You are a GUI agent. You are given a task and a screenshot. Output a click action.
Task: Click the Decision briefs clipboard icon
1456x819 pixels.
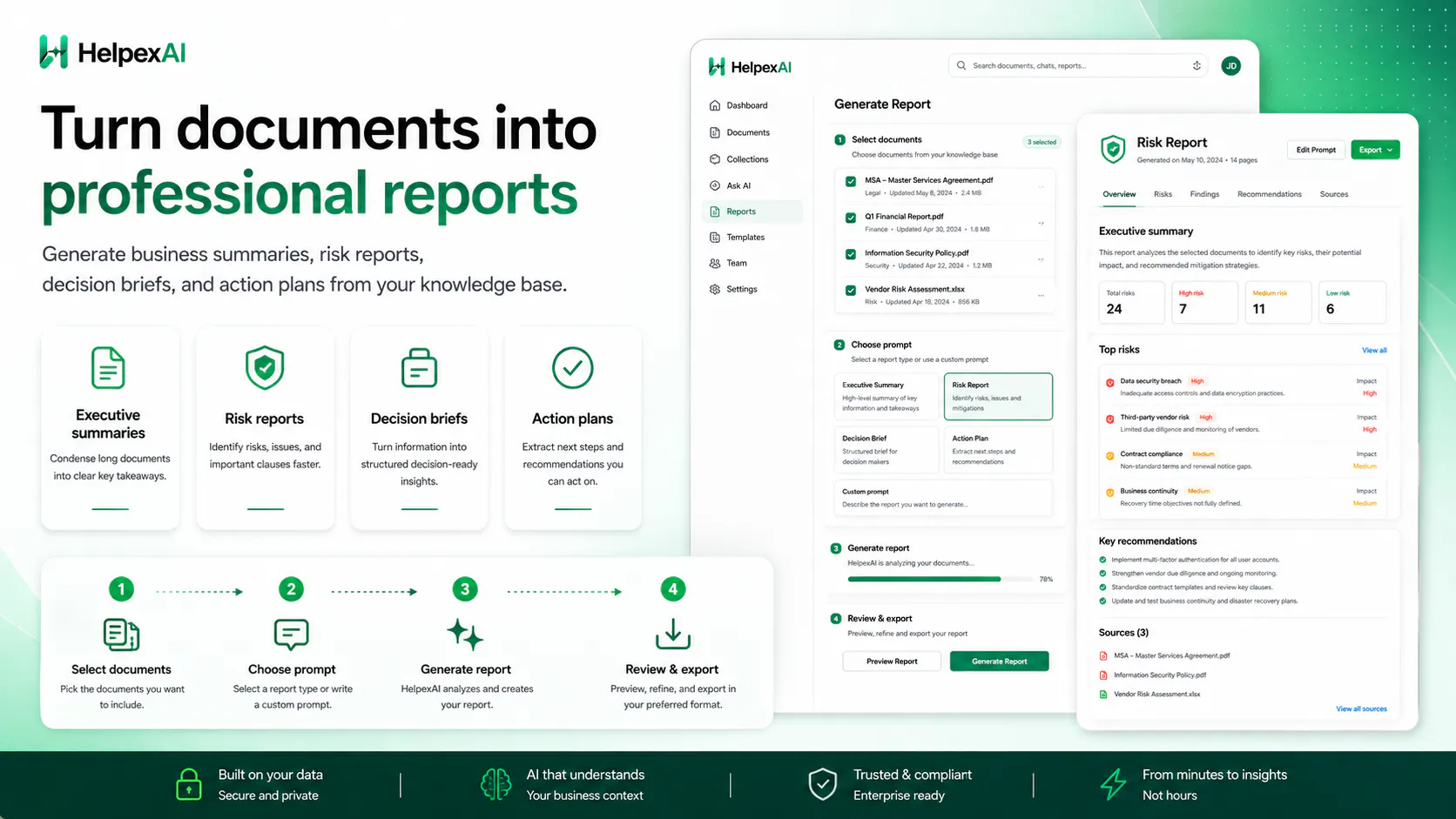tap(419, 367)
